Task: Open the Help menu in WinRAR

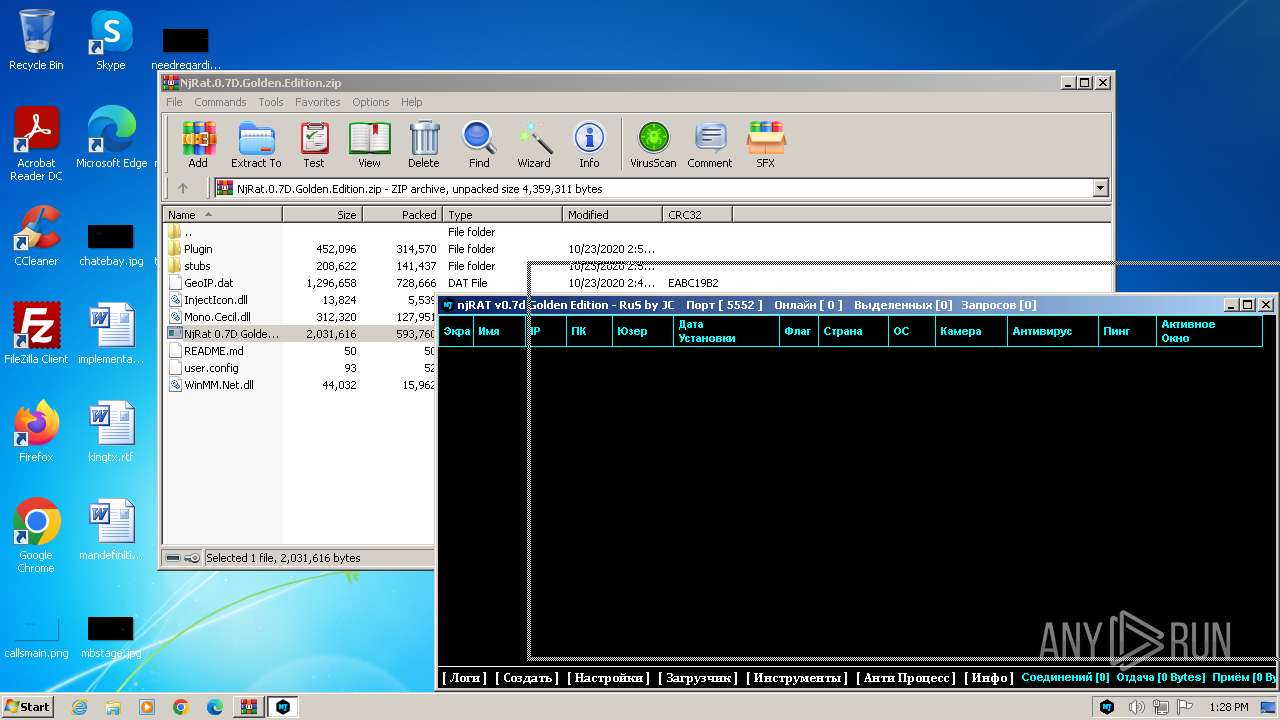Action: tap(411, 102)
